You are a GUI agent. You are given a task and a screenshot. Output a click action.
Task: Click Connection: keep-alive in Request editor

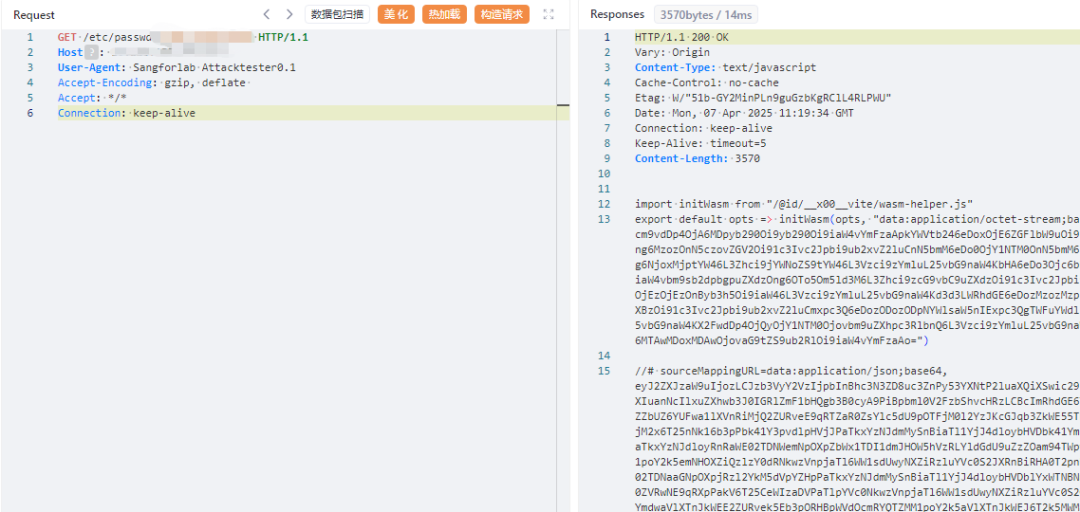click(x=127, y=113)
